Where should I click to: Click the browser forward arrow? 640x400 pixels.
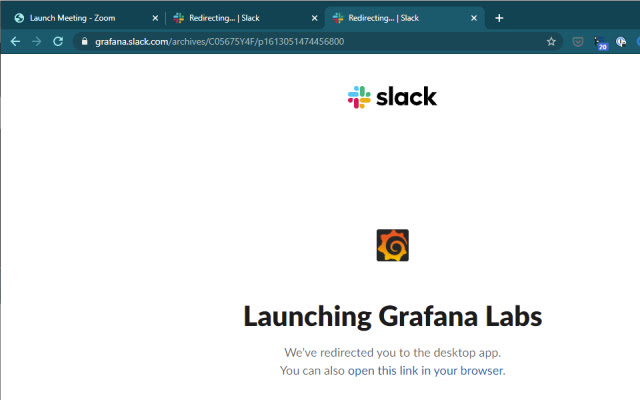36,41
